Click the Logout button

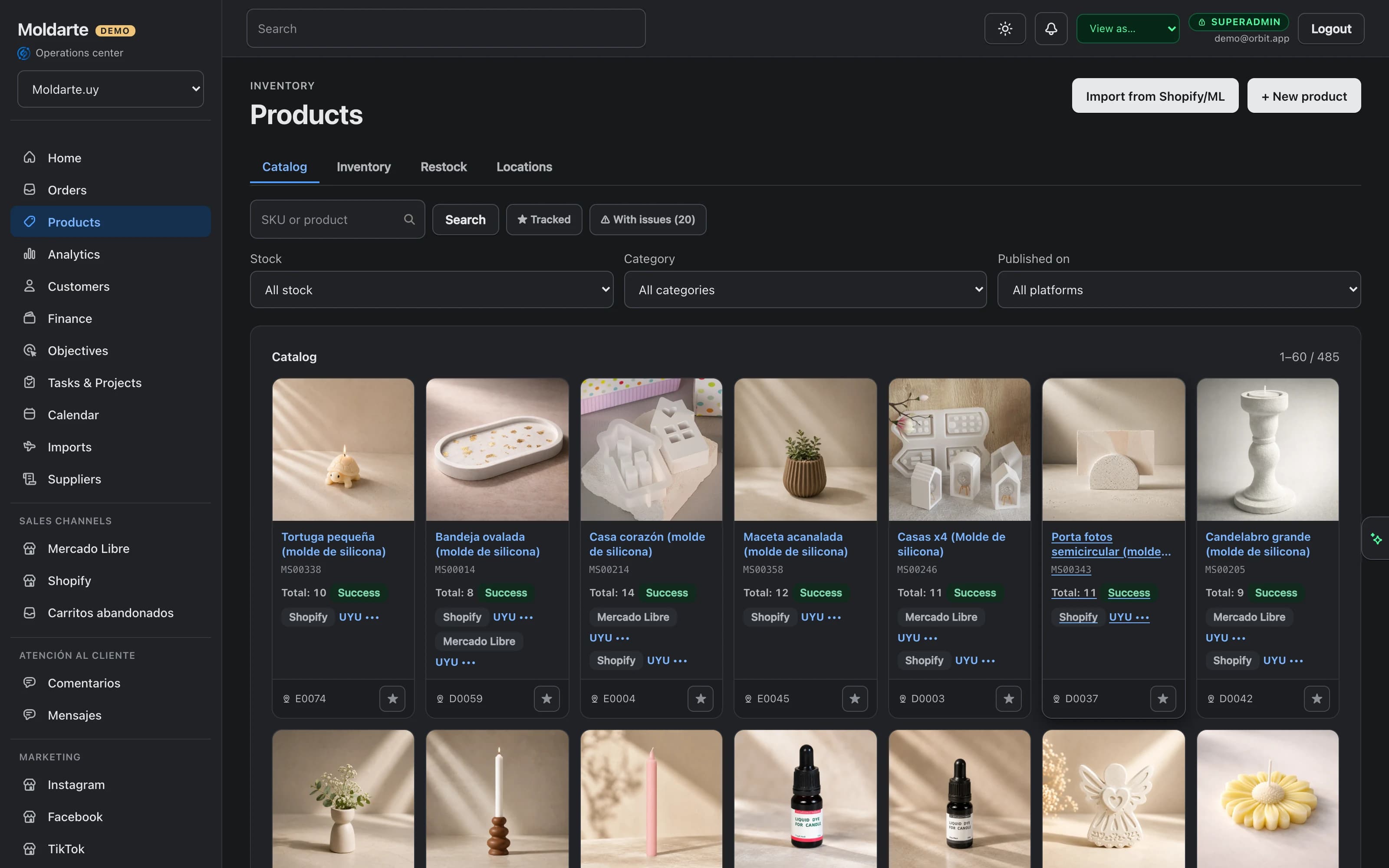[x=1331, y=29]
